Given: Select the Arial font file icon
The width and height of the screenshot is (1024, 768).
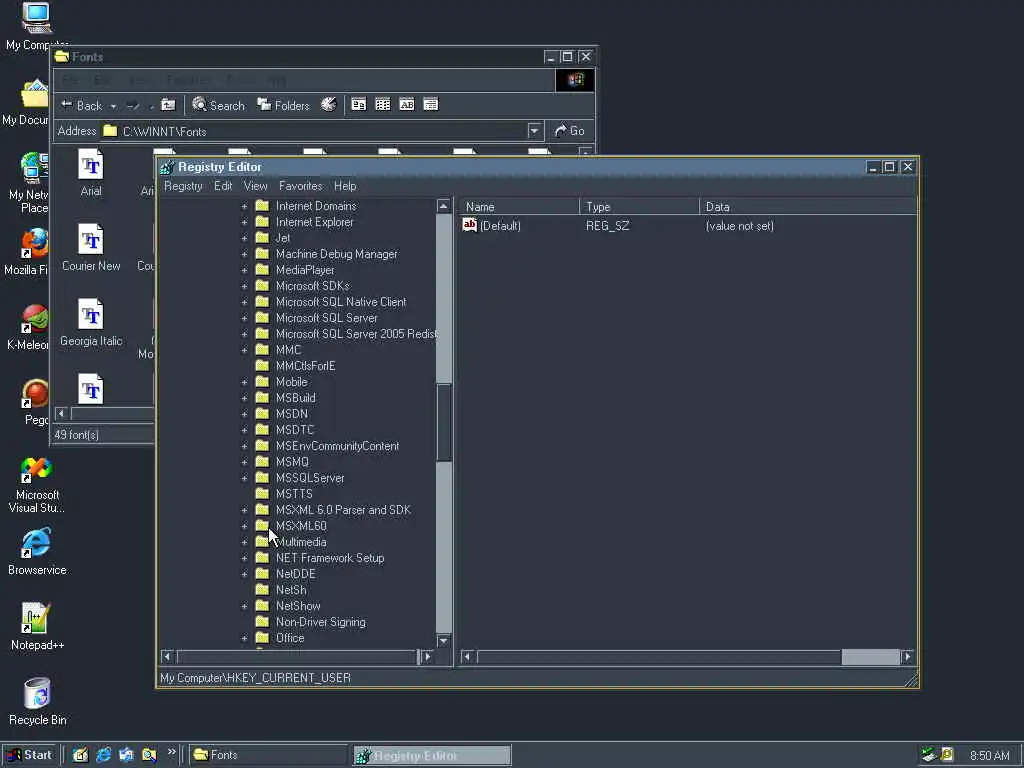Looking at the screenshot, I should [91, 164].
